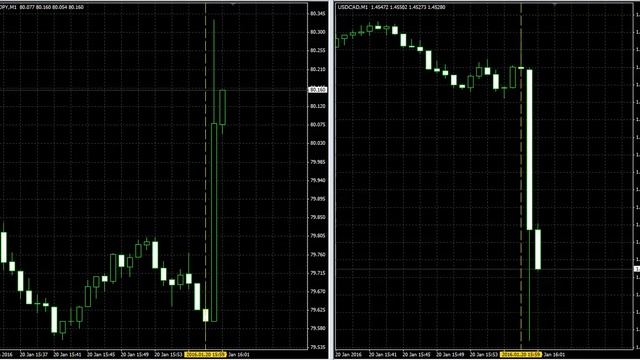Click the 80.120 price scale label
This screenshot has width=640, height=360.
click(x=318, y=106)
